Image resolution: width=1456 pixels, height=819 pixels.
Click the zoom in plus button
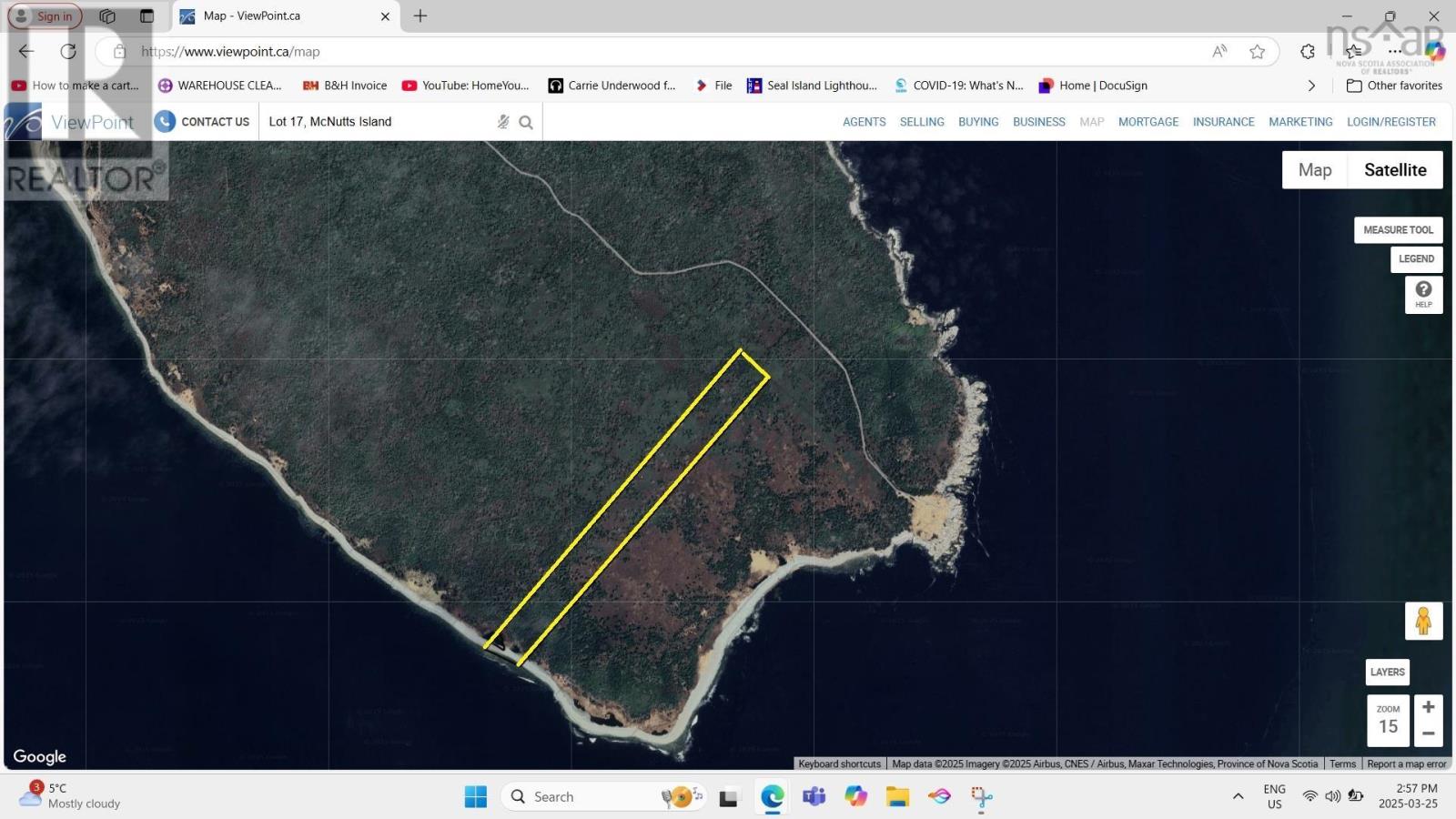tap(1429, 707)
